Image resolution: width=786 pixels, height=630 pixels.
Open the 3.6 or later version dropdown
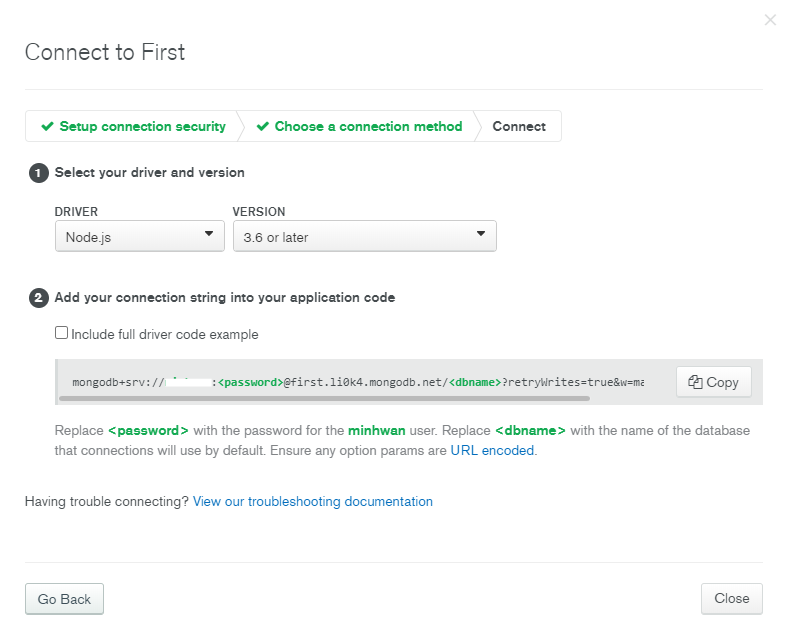coord(364,236)
